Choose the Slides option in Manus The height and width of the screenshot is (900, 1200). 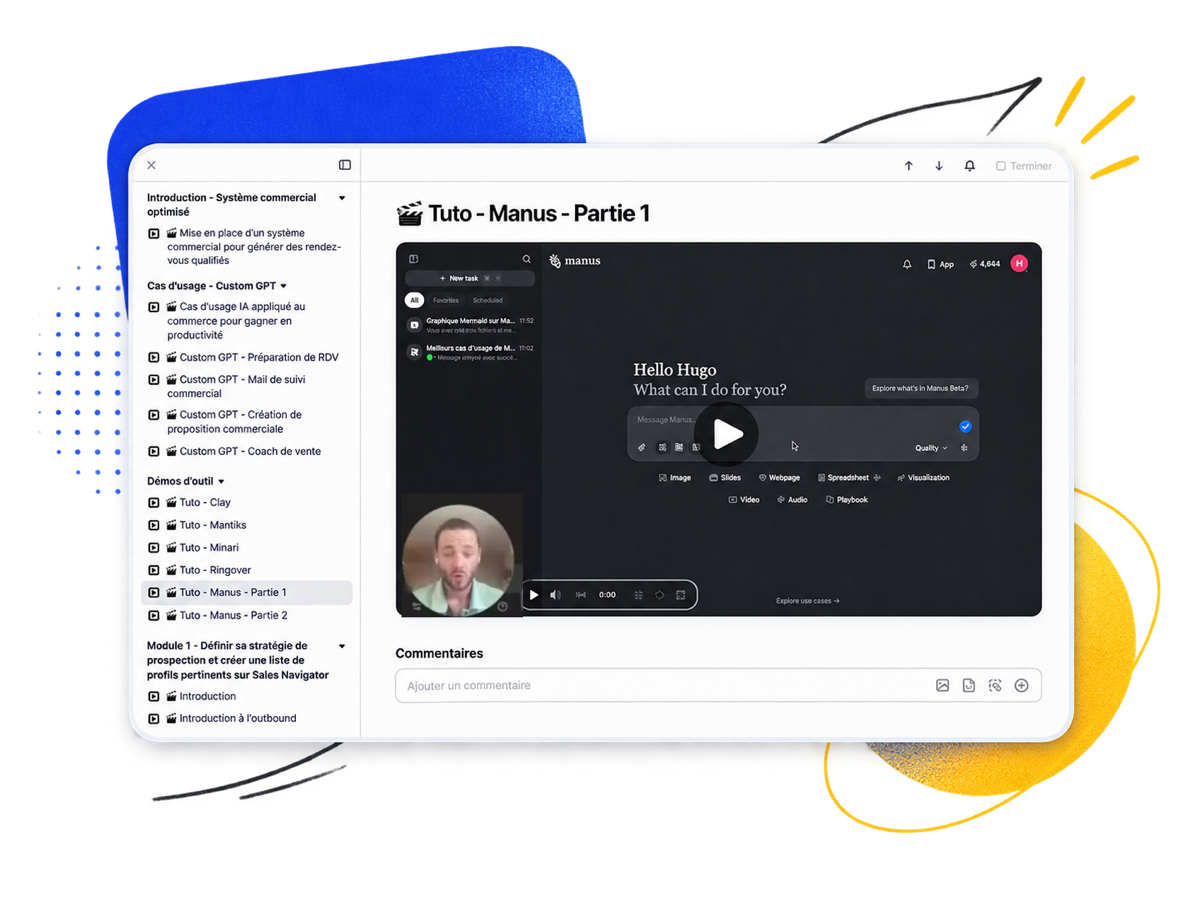[725, 478]
